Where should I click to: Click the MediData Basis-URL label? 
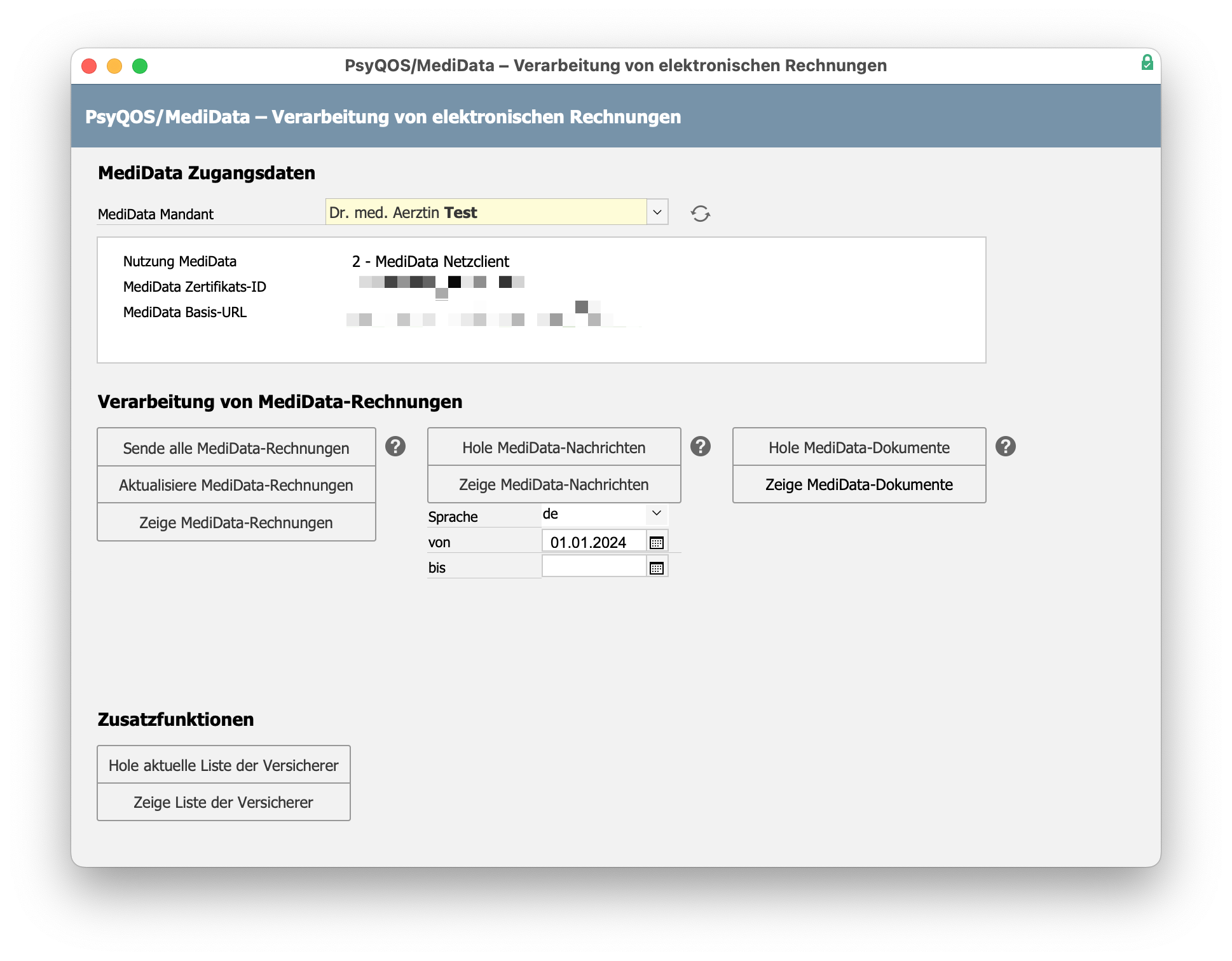coord(184,312)
